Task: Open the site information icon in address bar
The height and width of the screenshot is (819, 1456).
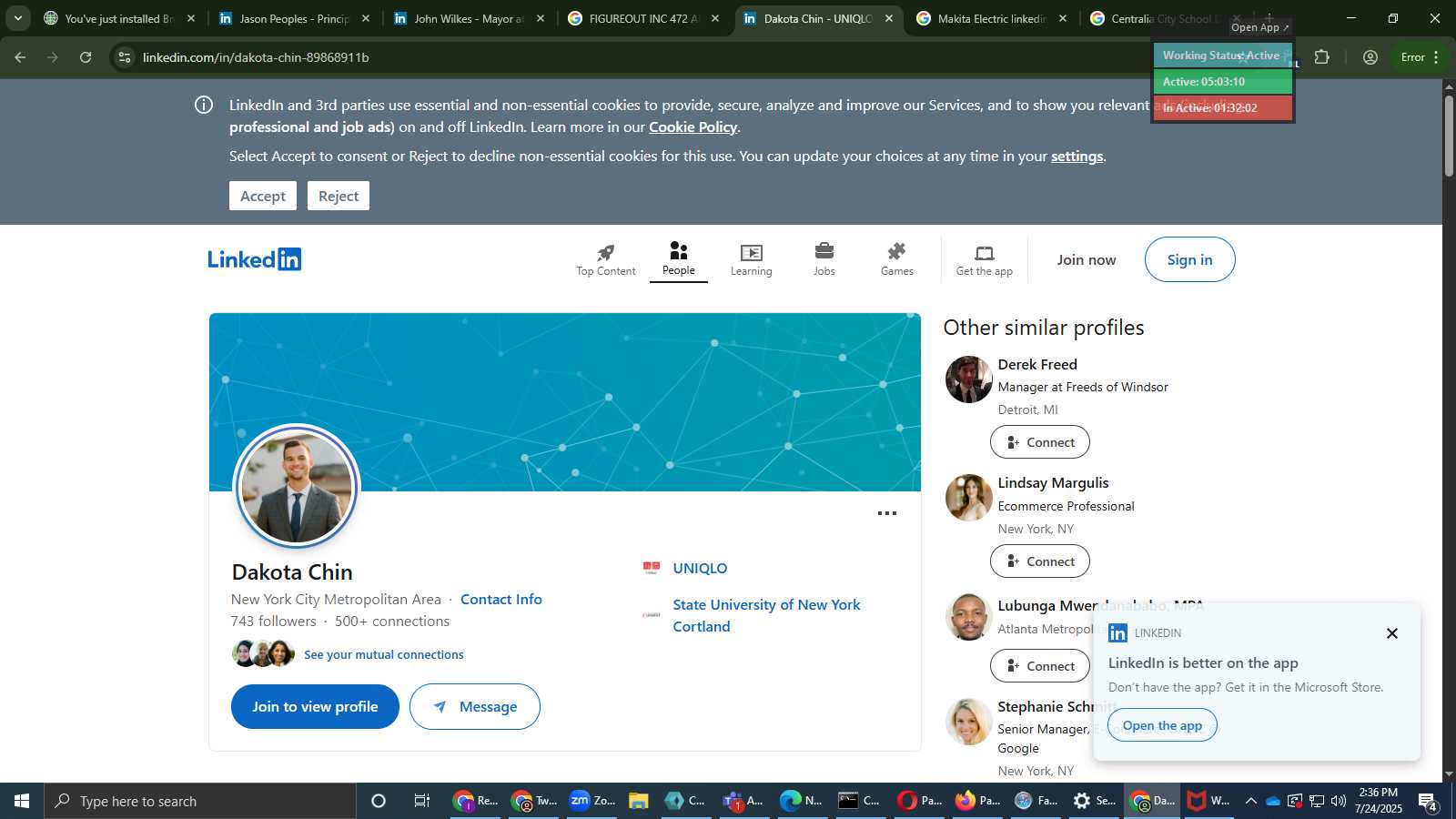Action: coord(125,57)
